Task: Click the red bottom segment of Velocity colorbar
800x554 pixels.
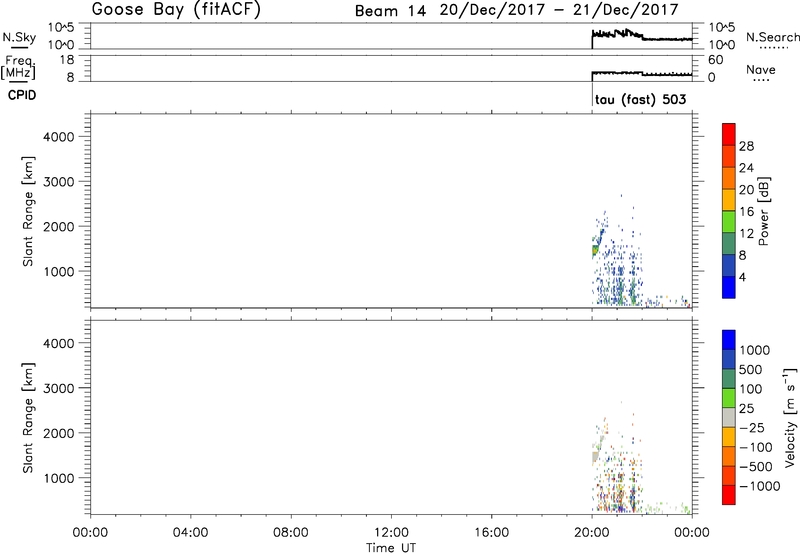Action: (x=729, y=495)
